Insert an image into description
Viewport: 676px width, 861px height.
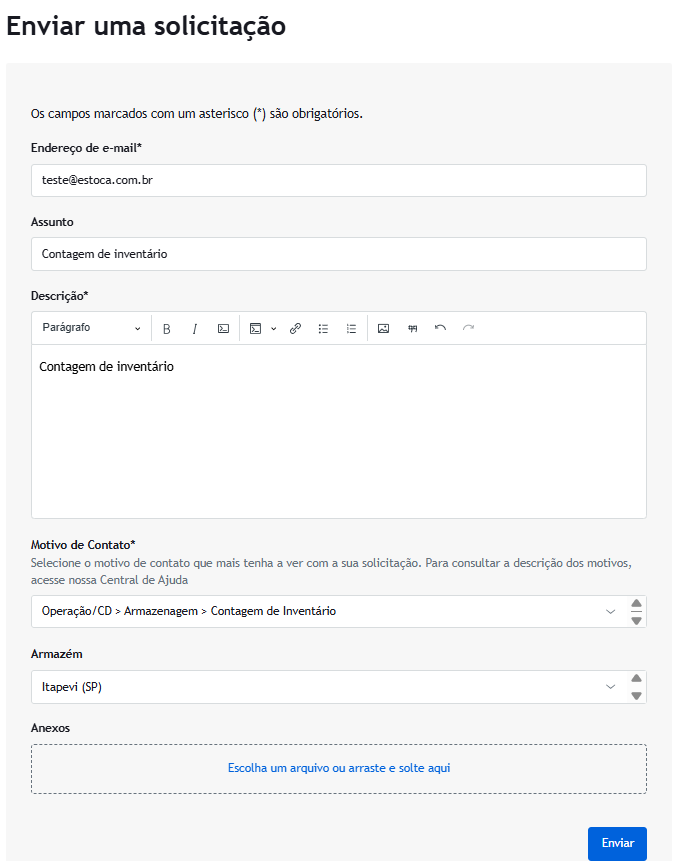point(383,328)
